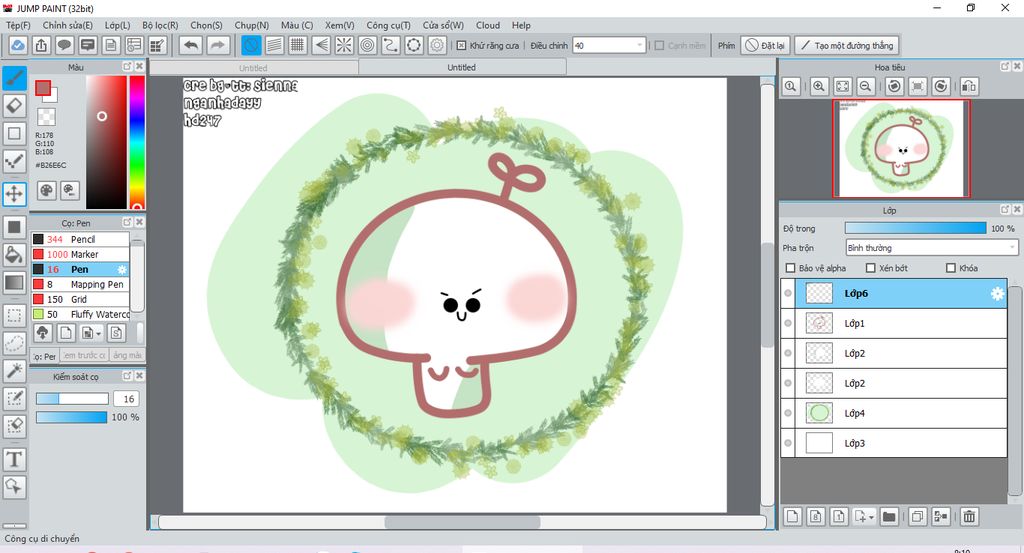Select the Move tool

pyautogui.click(x=14, y=193)
